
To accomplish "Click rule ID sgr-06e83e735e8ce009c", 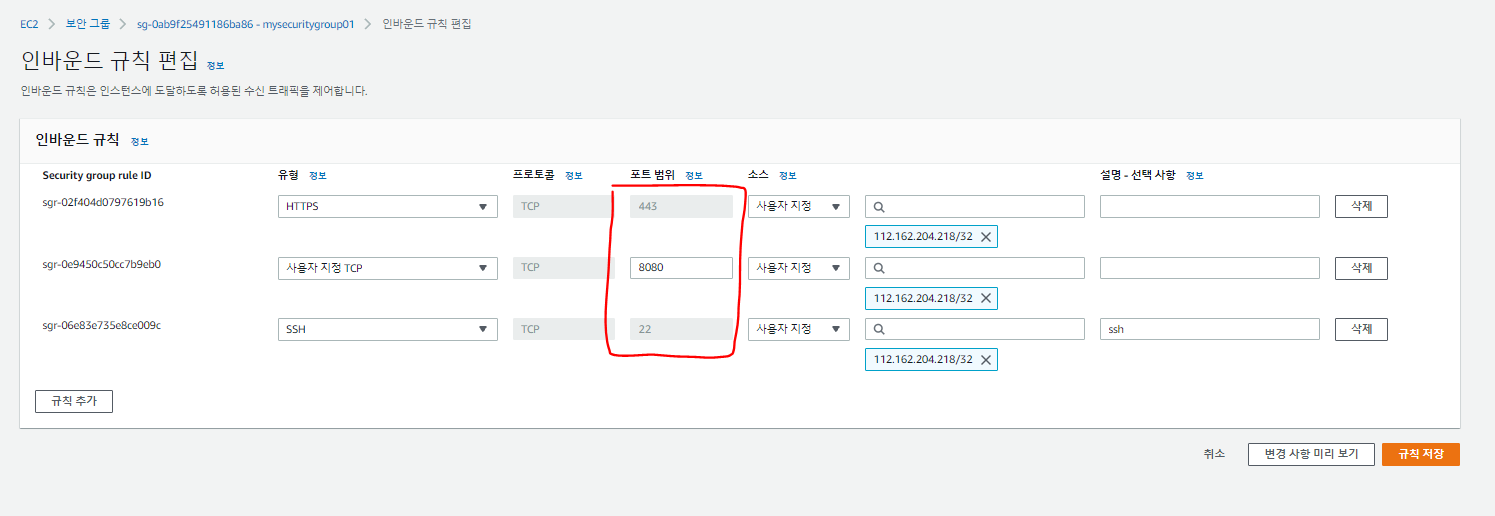I will coord(102,325).
